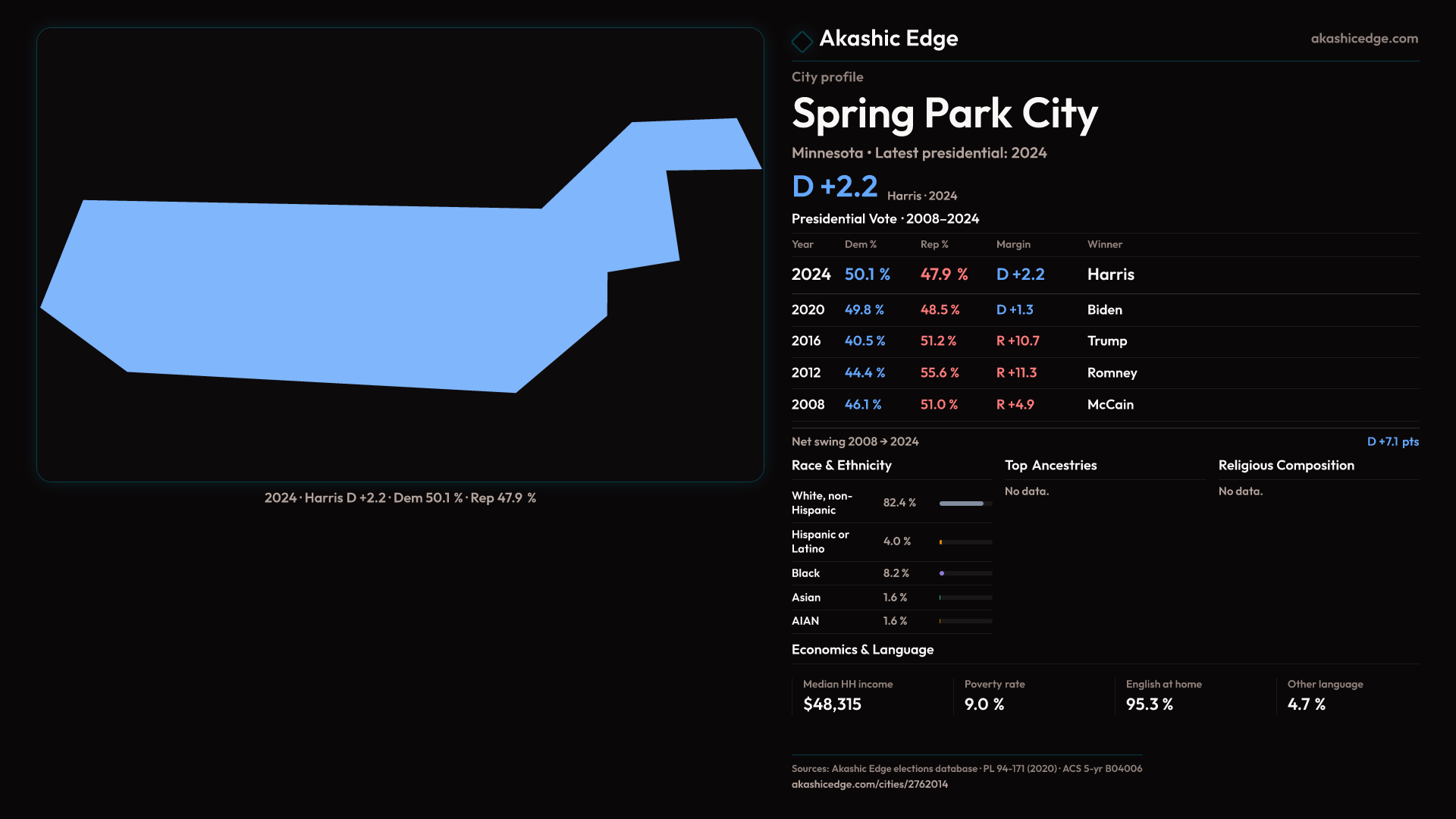The width and height of the screenshot is (1456, 819).
Task: Click the akashicedge.com/cities/2762014 source link
Action: click(x=869, y=785)
